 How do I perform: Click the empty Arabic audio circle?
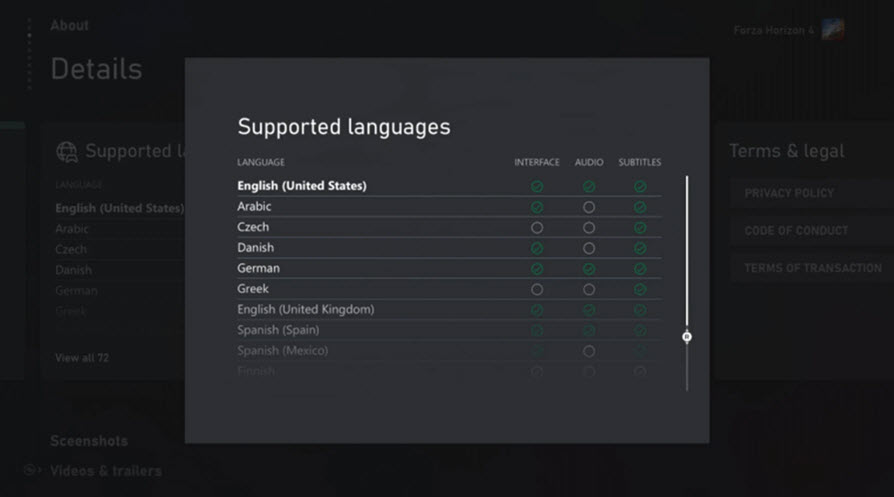tap(588, 207)
